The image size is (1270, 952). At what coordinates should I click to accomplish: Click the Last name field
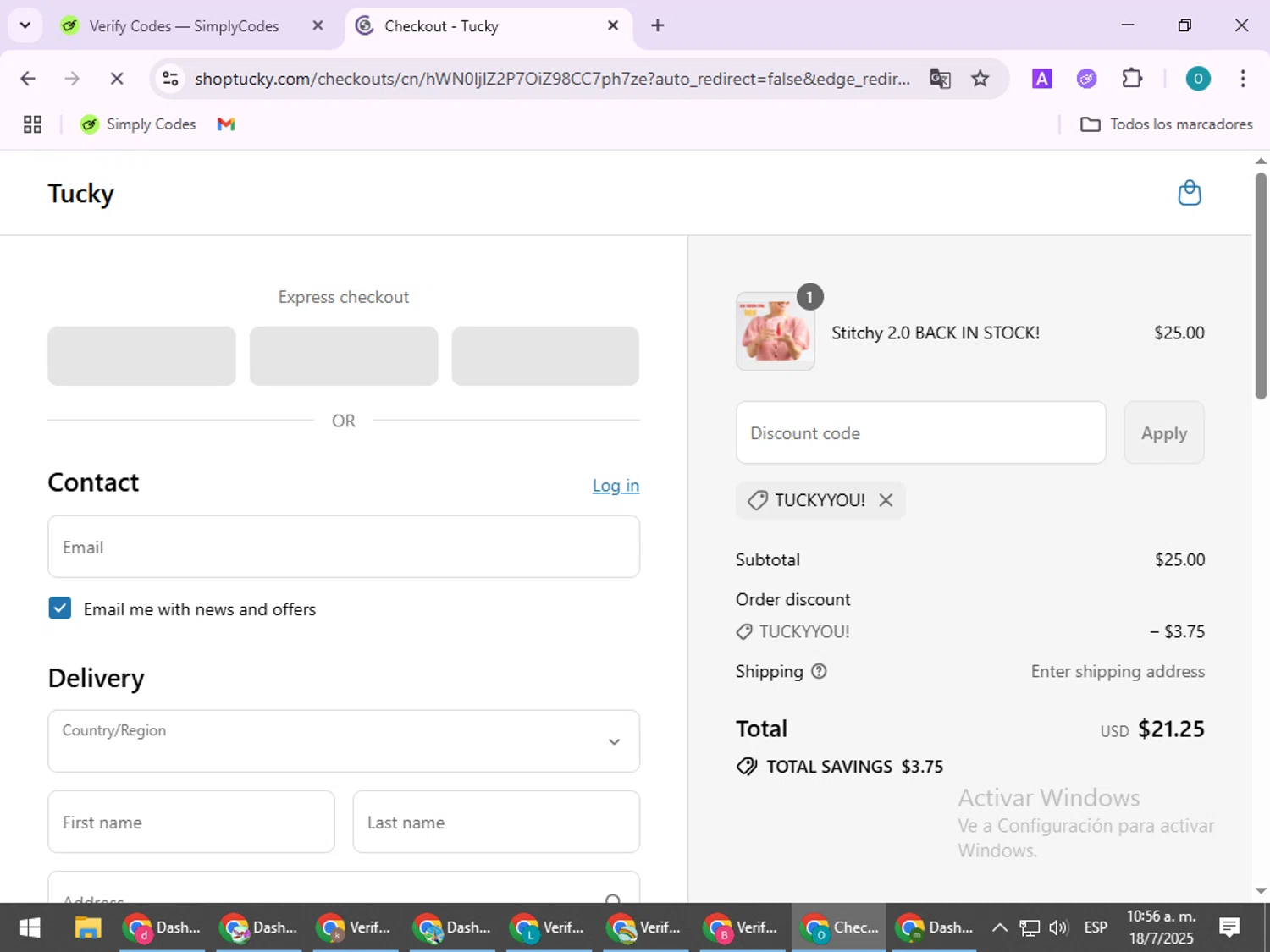496,822
